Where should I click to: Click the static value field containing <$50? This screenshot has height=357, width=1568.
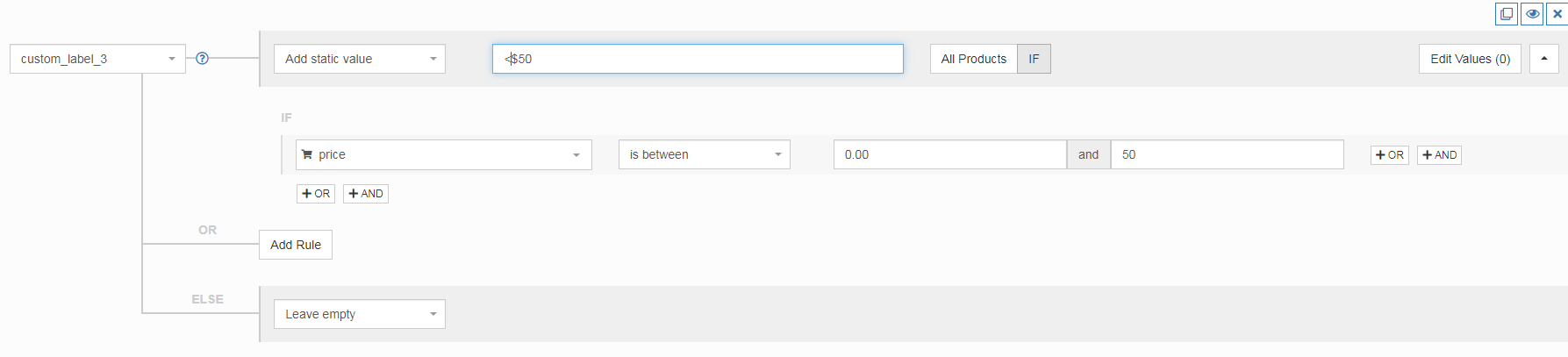[x=698, y=59]
